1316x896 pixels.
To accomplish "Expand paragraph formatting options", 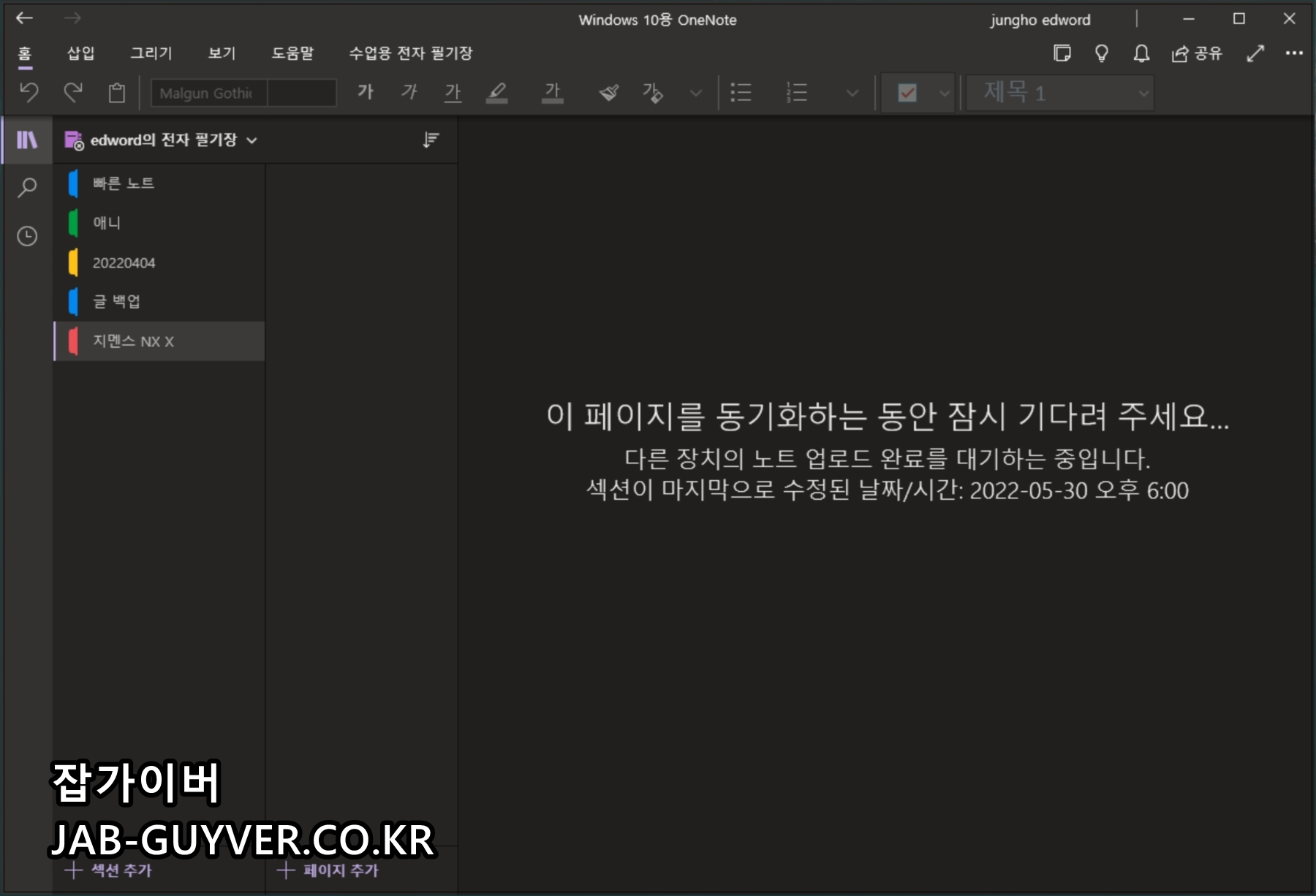I will [x=852, y=93].
